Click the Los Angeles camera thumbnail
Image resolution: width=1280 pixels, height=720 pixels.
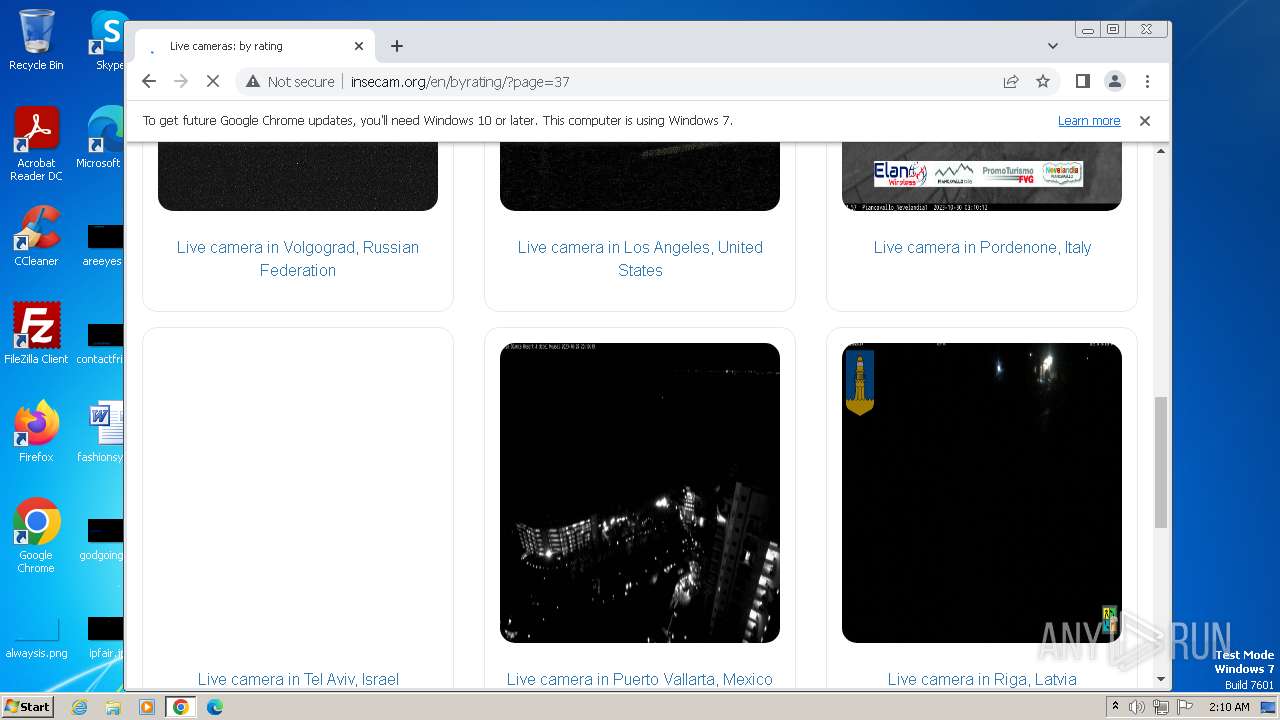pyautogui.click(x=640, y=177)
